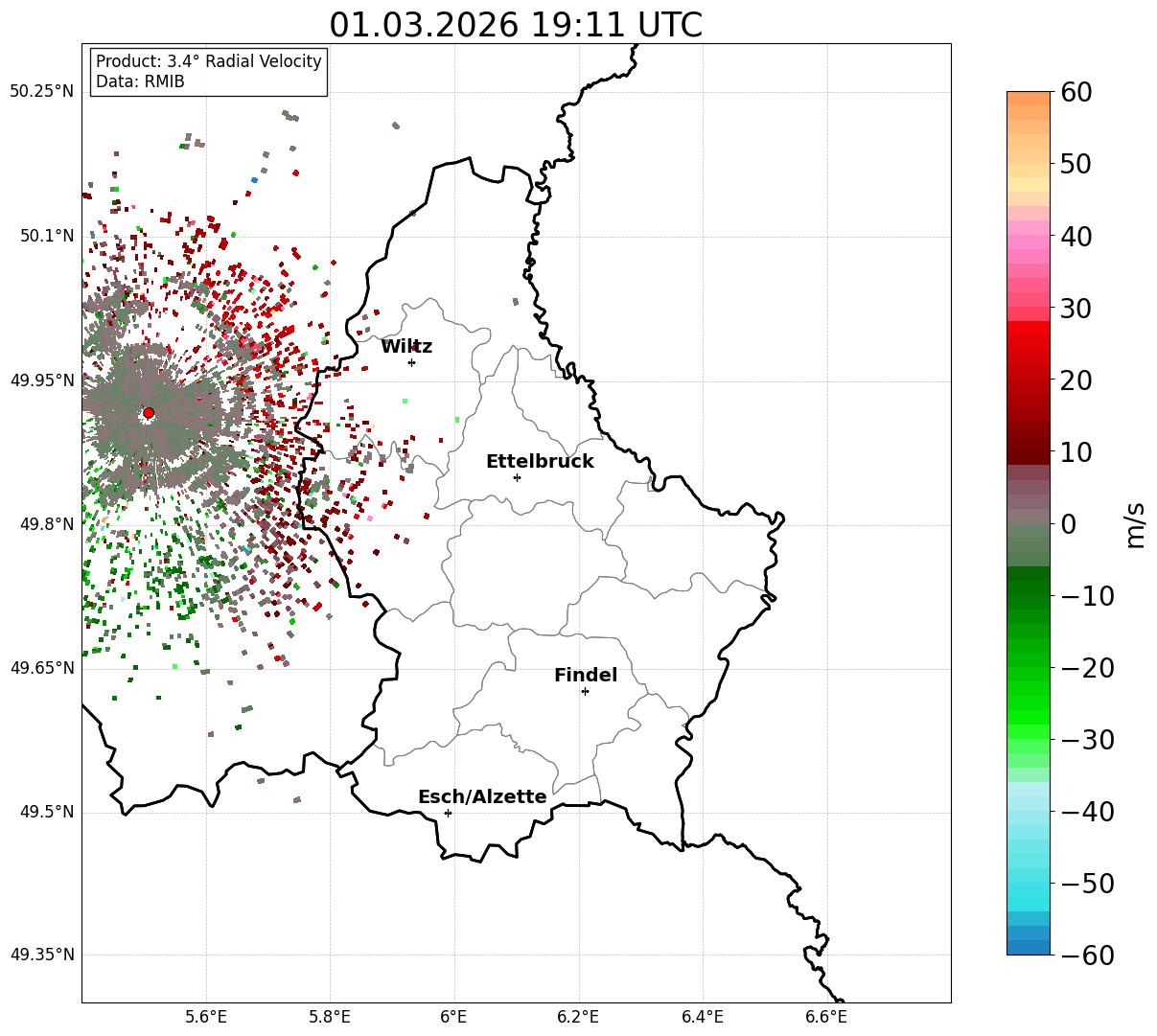The width and height of the screenshot is (1157, 1036).
Task: Click the Findel station label
Action: pyautogui.click(x=586, y=676)
